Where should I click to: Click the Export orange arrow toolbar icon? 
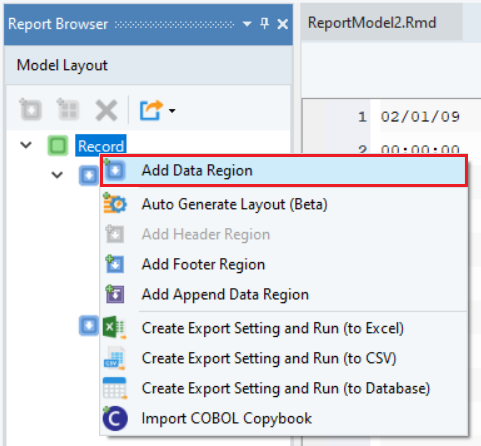[151, 110]
